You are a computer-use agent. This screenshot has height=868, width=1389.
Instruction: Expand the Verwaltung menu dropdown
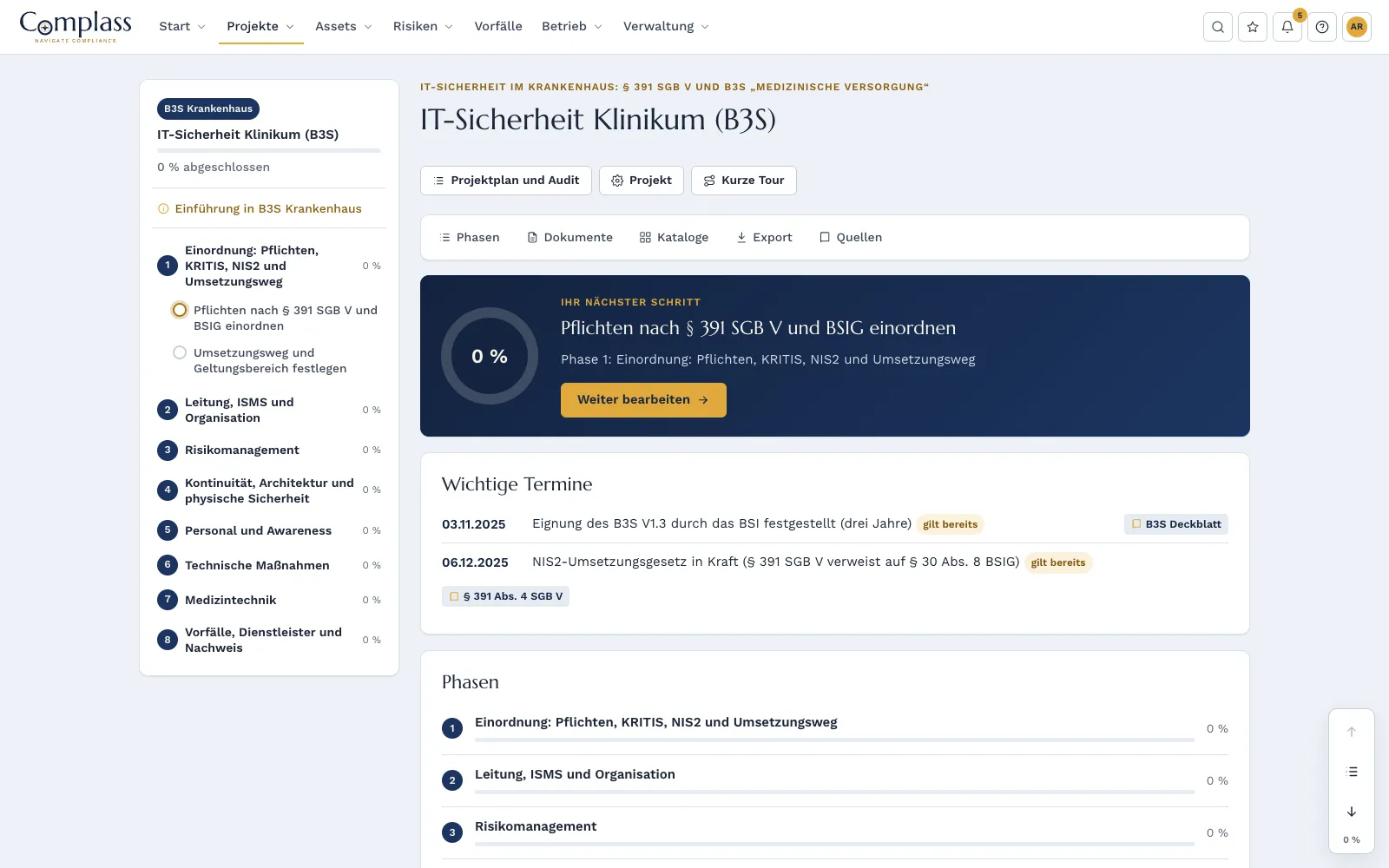coord(666,26)
